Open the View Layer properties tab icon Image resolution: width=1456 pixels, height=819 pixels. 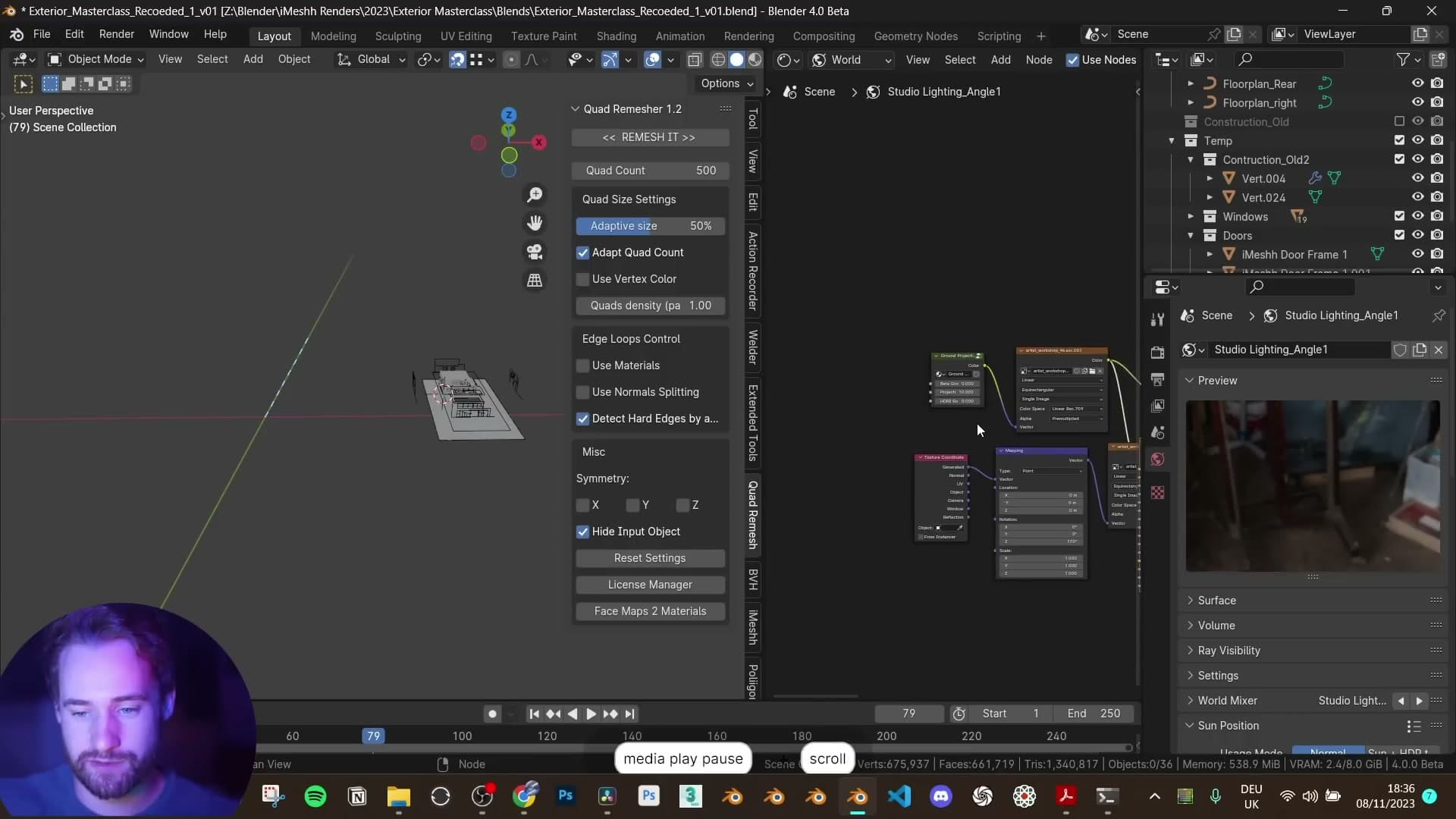pyautogui.click(x=1157, y=406)
